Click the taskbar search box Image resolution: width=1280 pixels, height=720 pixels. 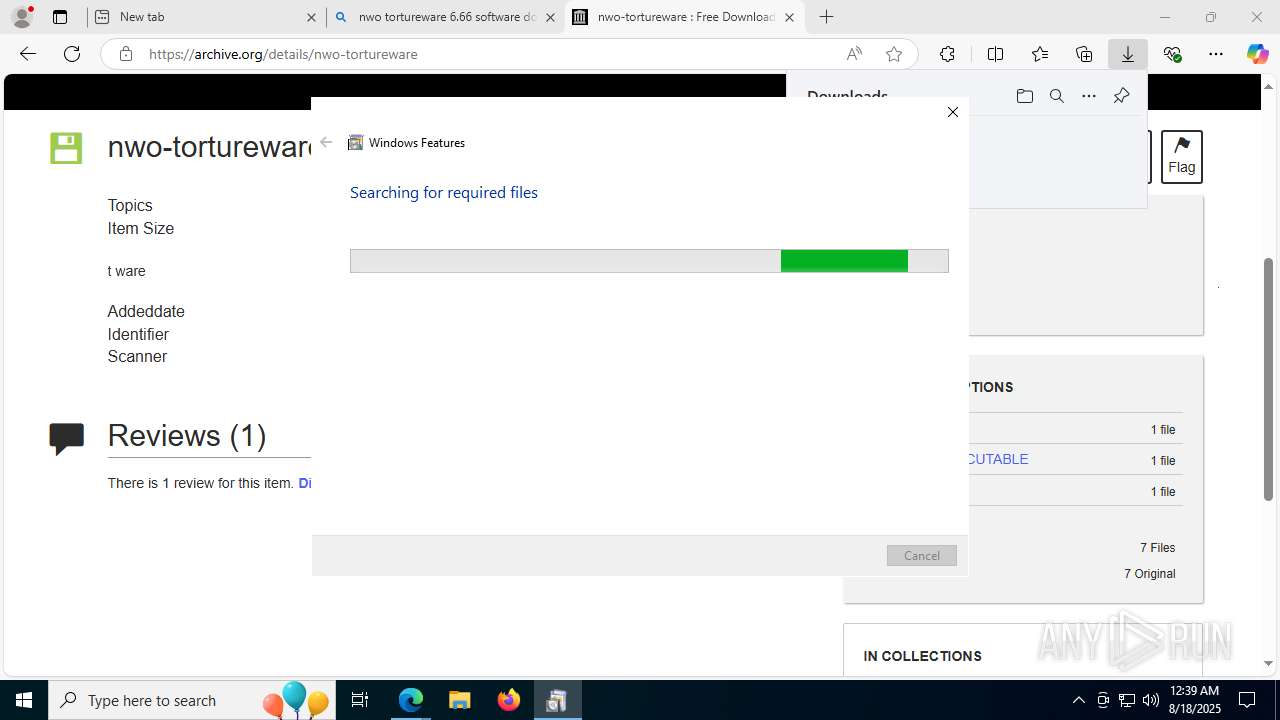[x=192, y=700]
